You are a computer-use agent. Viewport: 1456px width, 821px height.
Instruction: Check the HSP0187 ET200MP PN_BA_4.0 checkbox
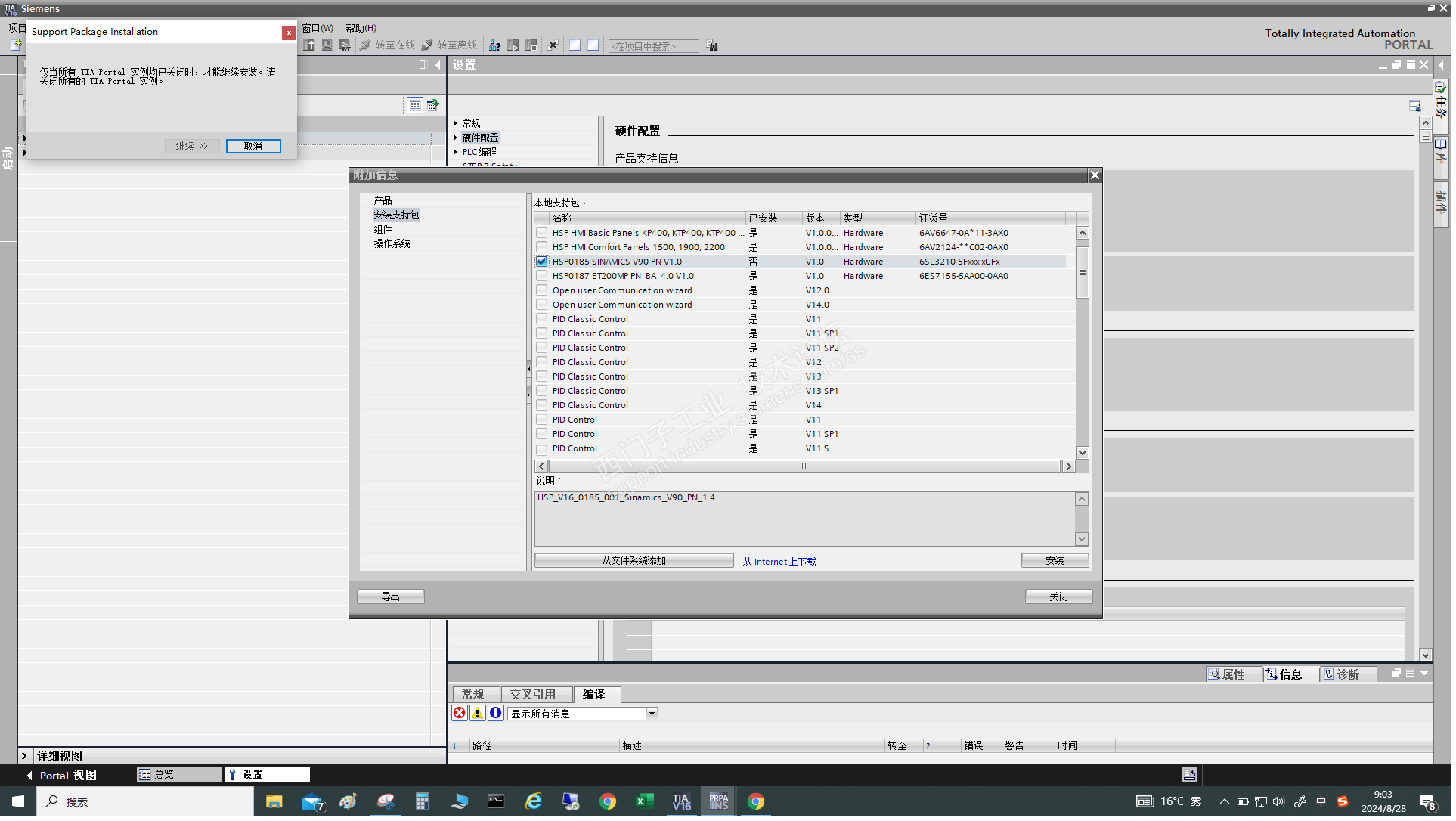coord(543,277)
